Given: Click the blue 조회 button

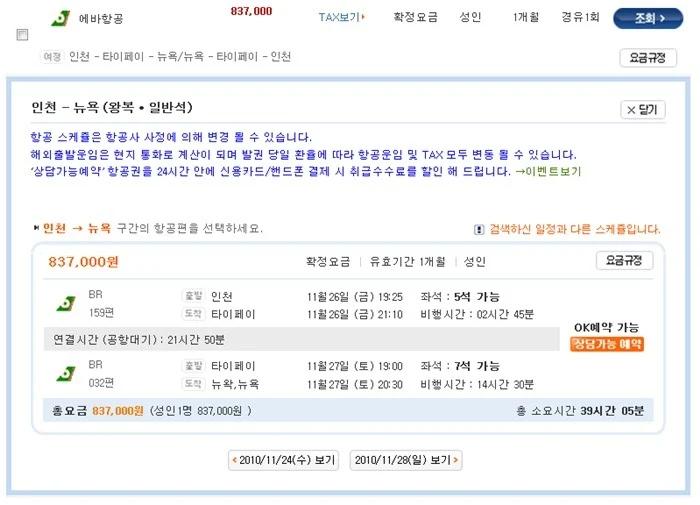Looking at the screenshot, I should [x=648, y=18].
